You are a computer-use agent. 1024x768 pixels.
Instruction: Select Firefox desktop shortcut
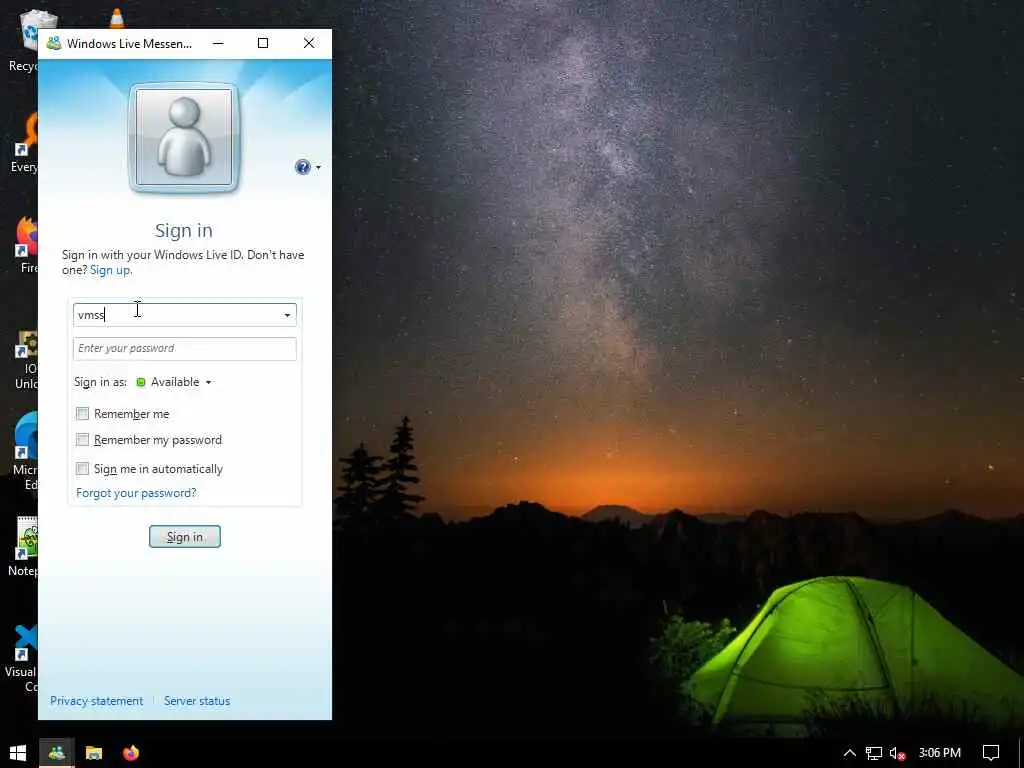click(x=26, y=245)
